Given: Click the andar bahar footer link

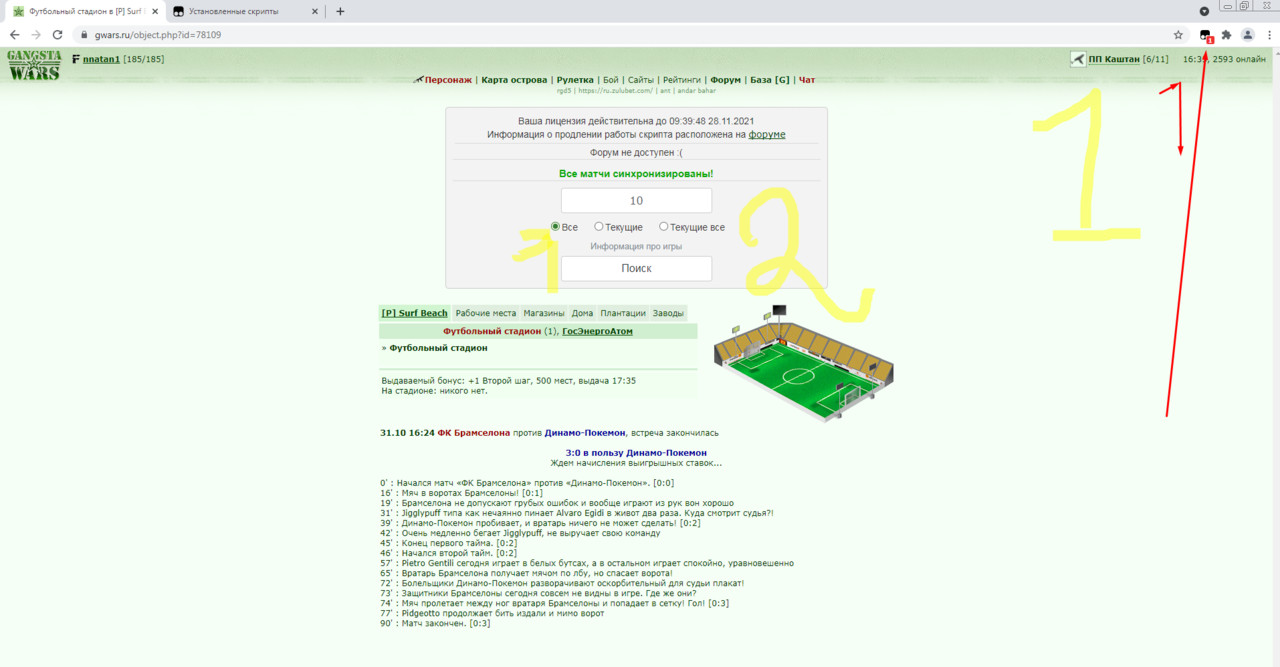Looking at the screenshot, I should pos(695,91).
